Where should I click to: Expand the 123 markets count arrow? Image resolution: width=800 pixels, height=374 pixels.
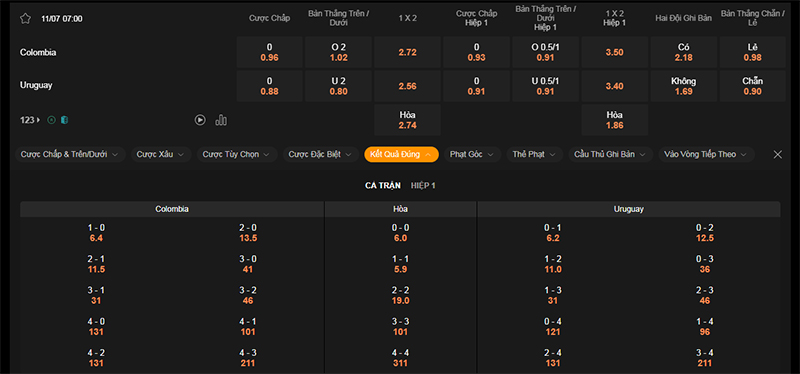(x=30, y=120)
